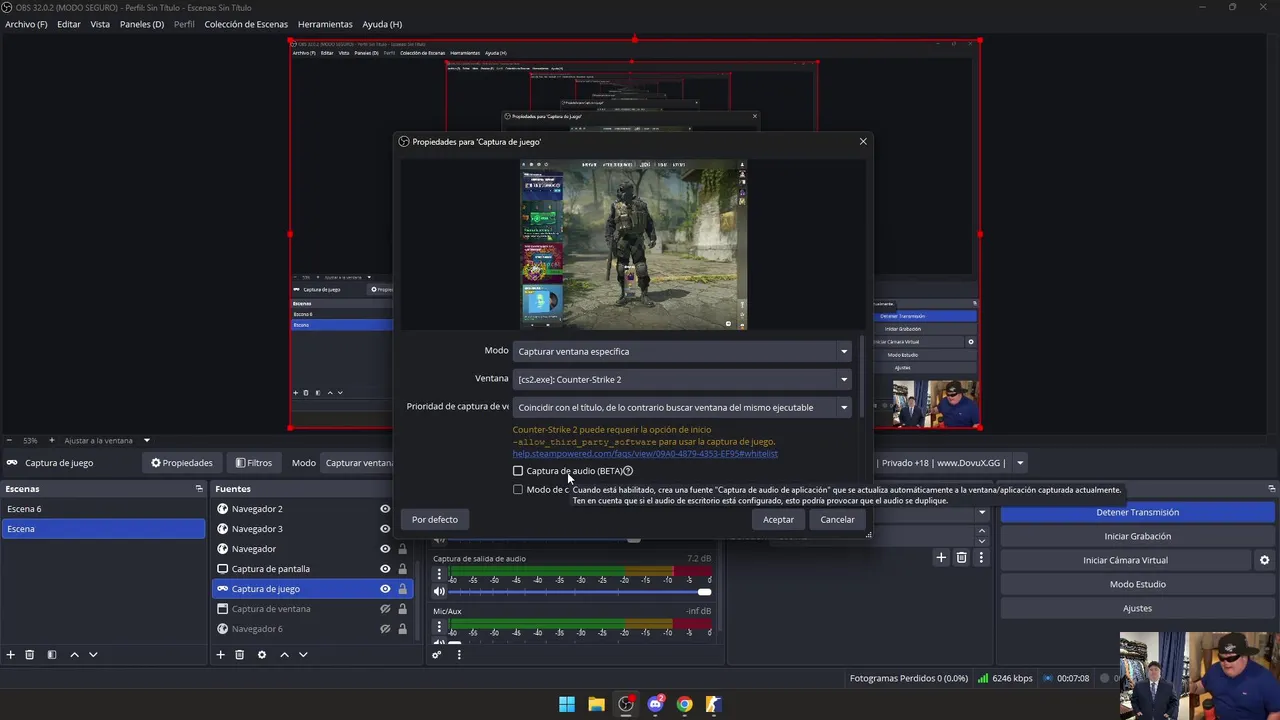Delete selected scene with the Escenas trash icon

(30, 654)
